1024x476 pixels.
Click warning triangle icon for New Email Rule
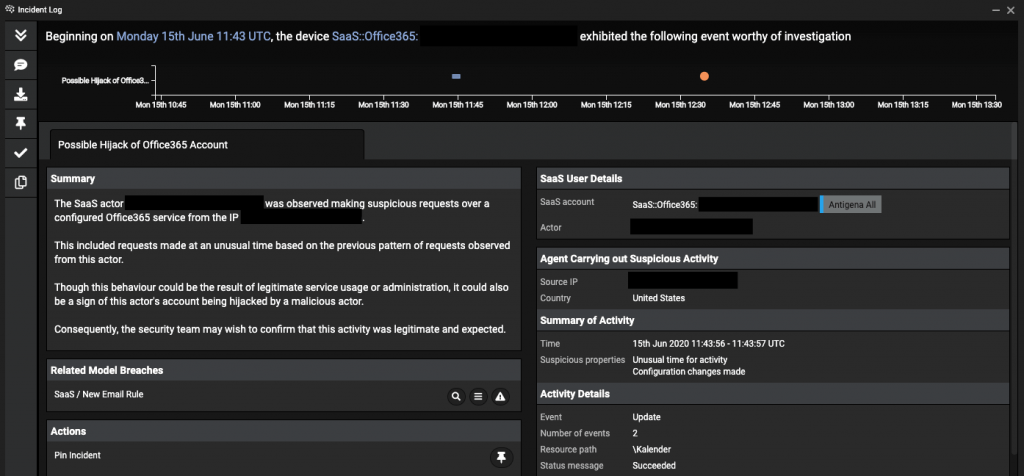500,396
